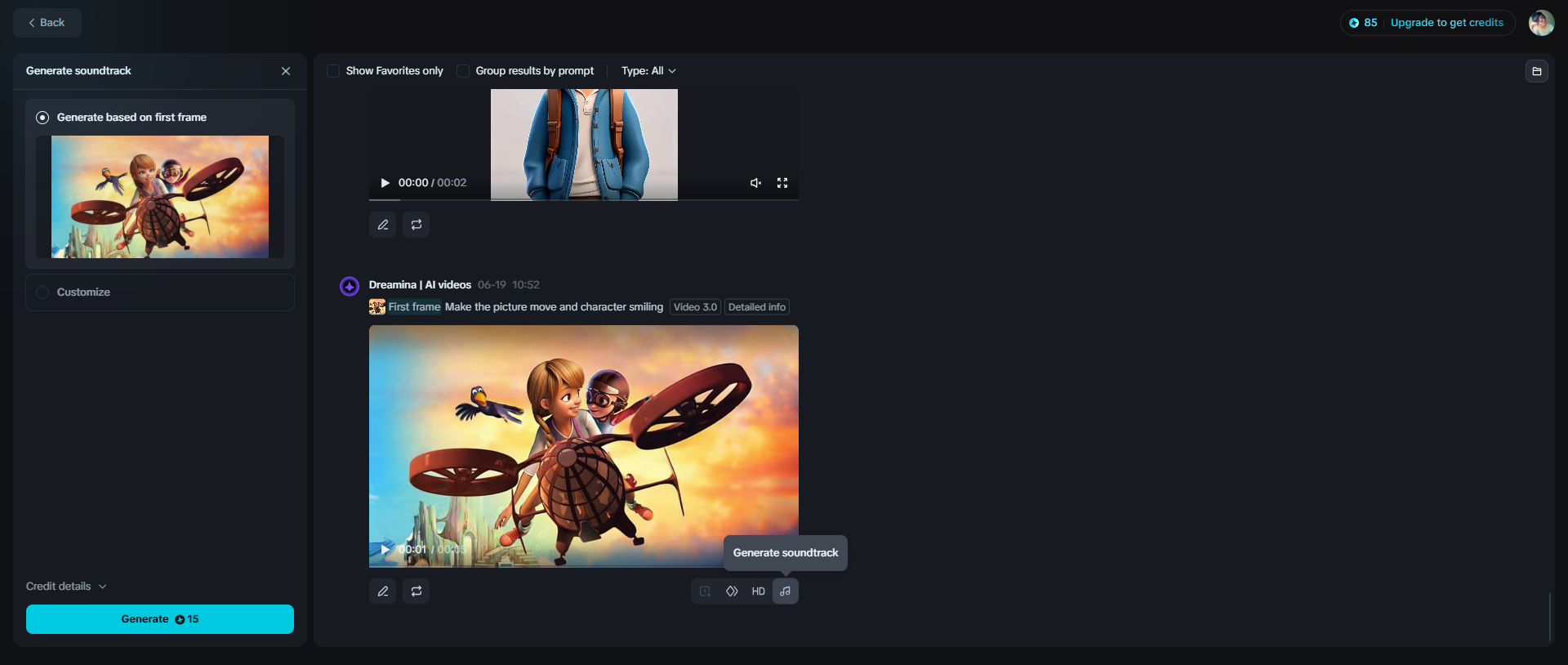Image resolution: width=1568 pixels, height=665 pixels.
Task: Click the "First frame" label text
Action: pos(414,307)
